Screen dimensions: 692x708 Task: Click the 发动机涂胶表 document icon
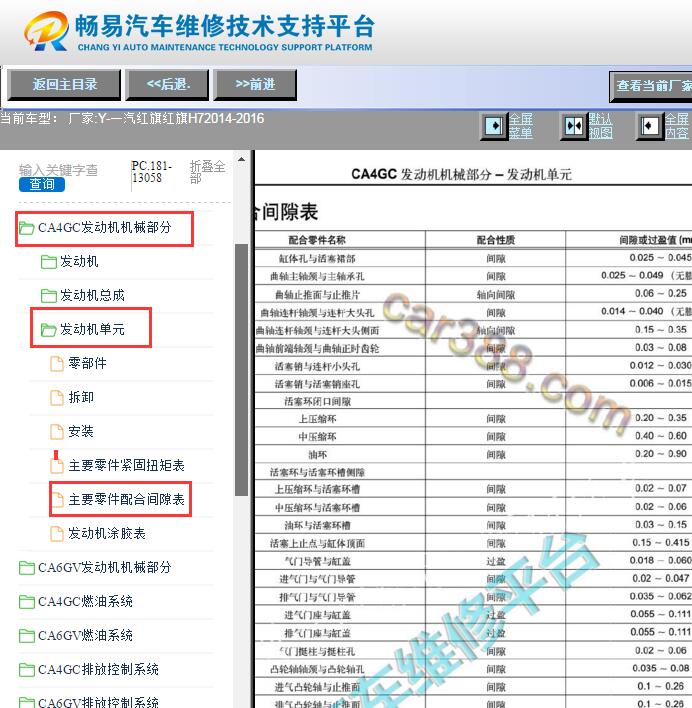[56, 534]
